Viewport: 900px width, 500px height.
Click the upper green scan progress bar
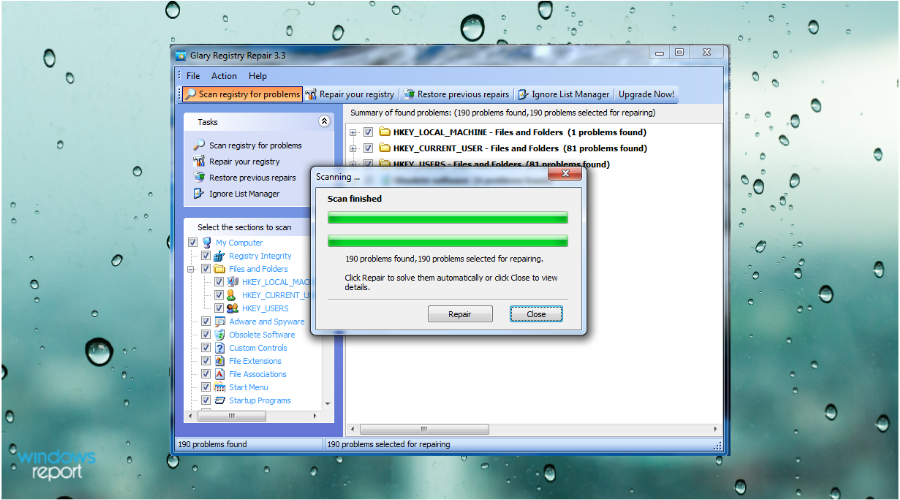(448, 218)
